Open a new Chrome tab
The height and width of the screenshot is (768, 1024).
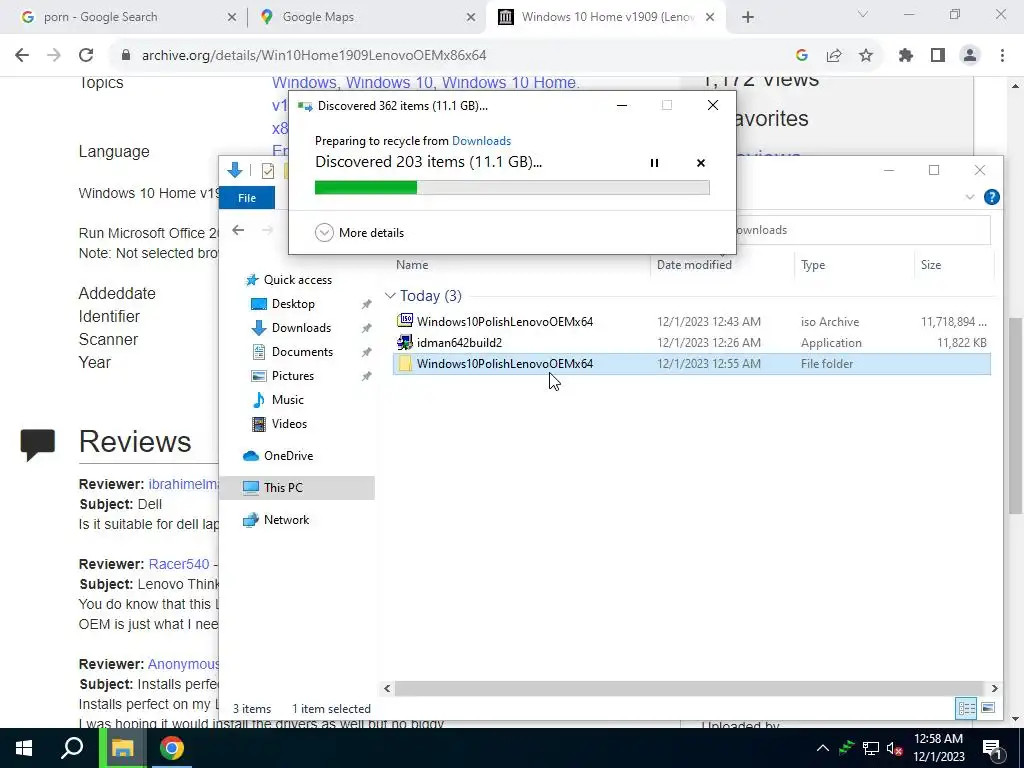tap(748, 18)
